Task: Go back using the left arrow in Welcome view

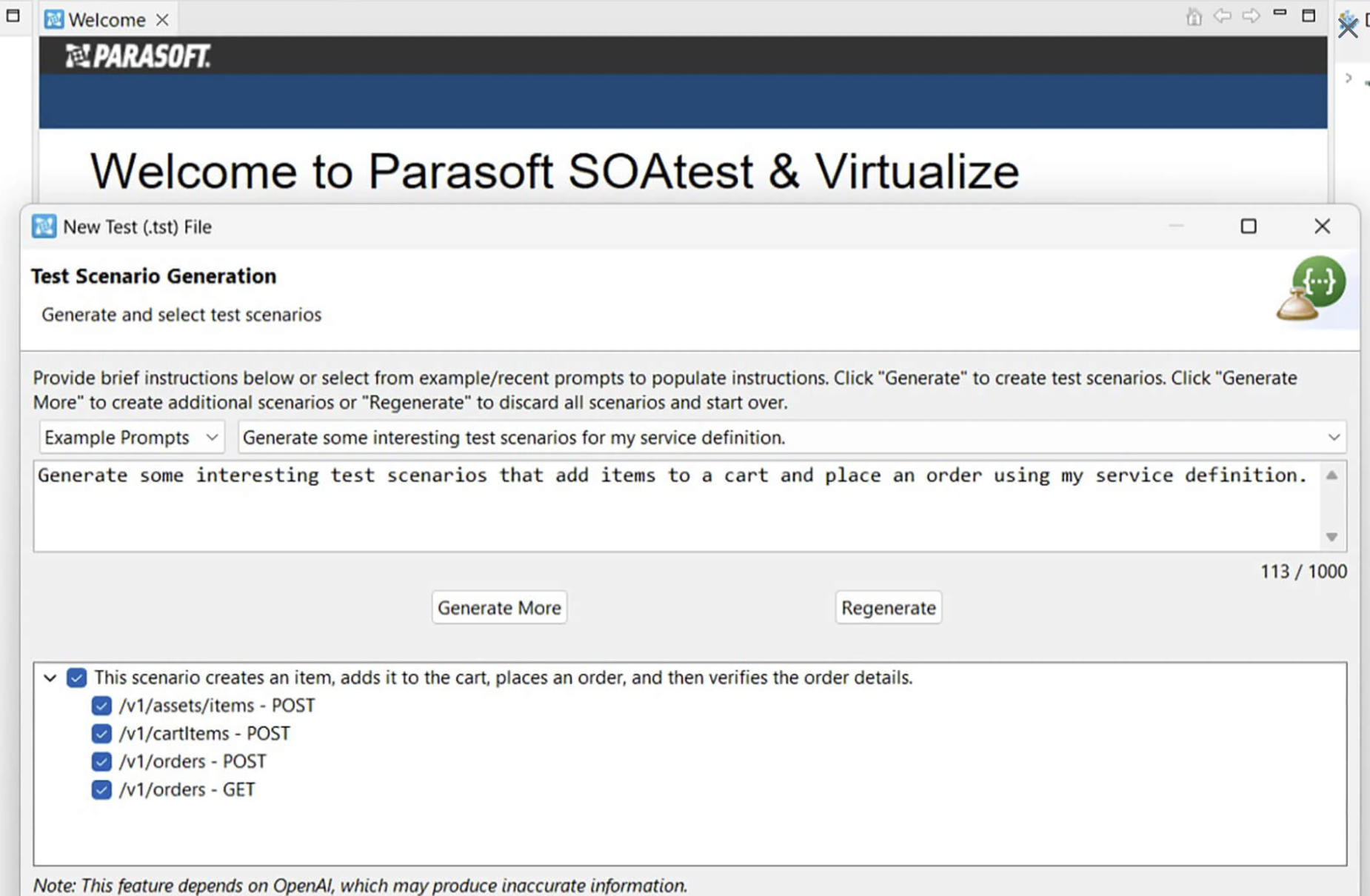Action: point(1222,16)
